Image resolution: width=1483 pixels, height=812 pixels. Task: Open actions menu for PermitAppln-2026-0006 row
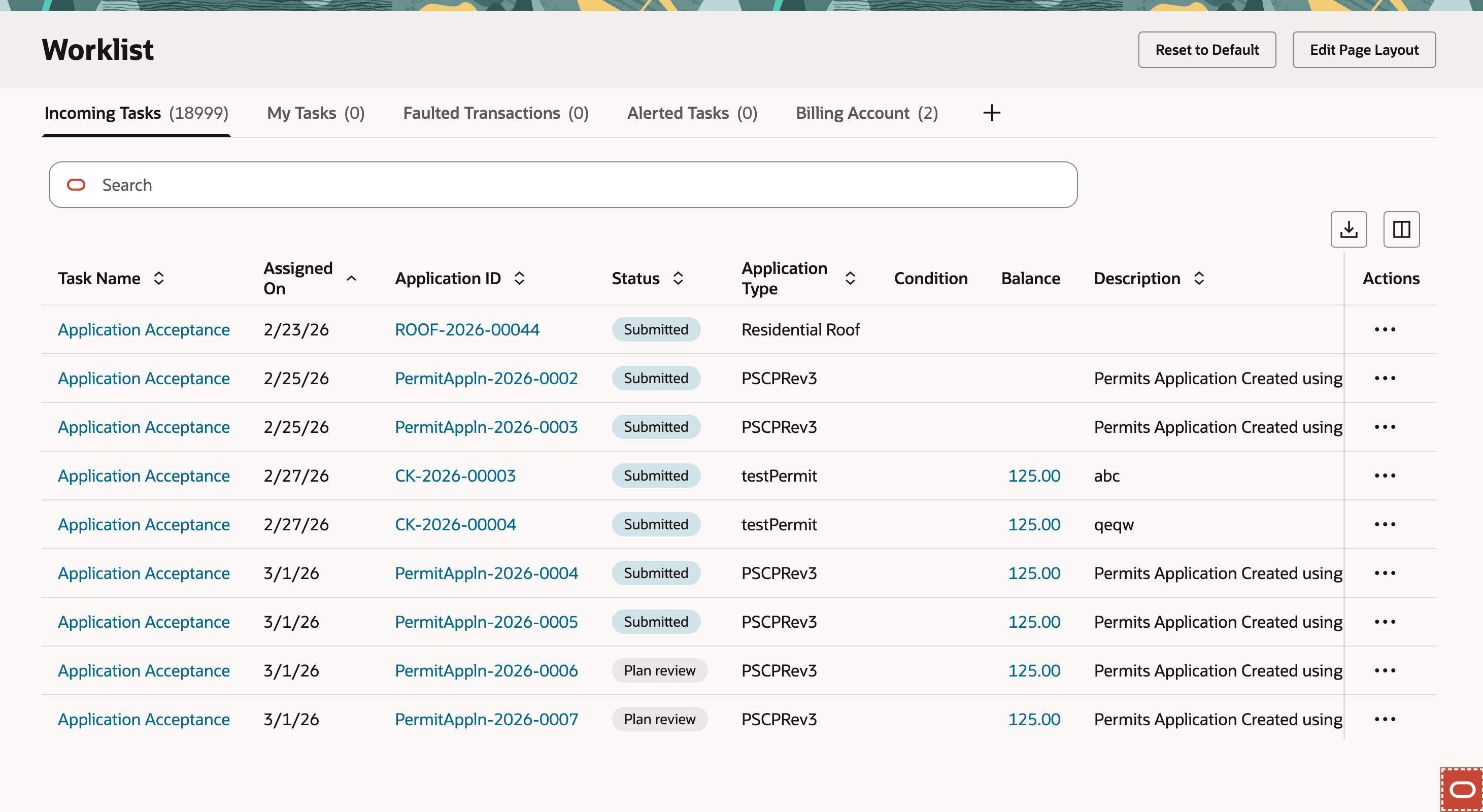click(1385, 670)
